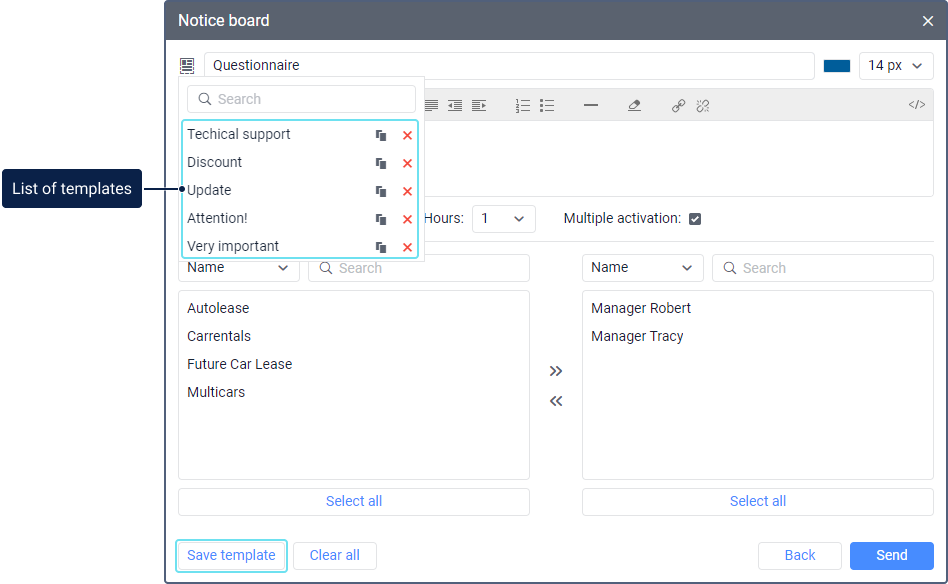This screenshot has width=948, height=584.
Task: Open the blue header color swatch
Action: (x=837, y=66)
